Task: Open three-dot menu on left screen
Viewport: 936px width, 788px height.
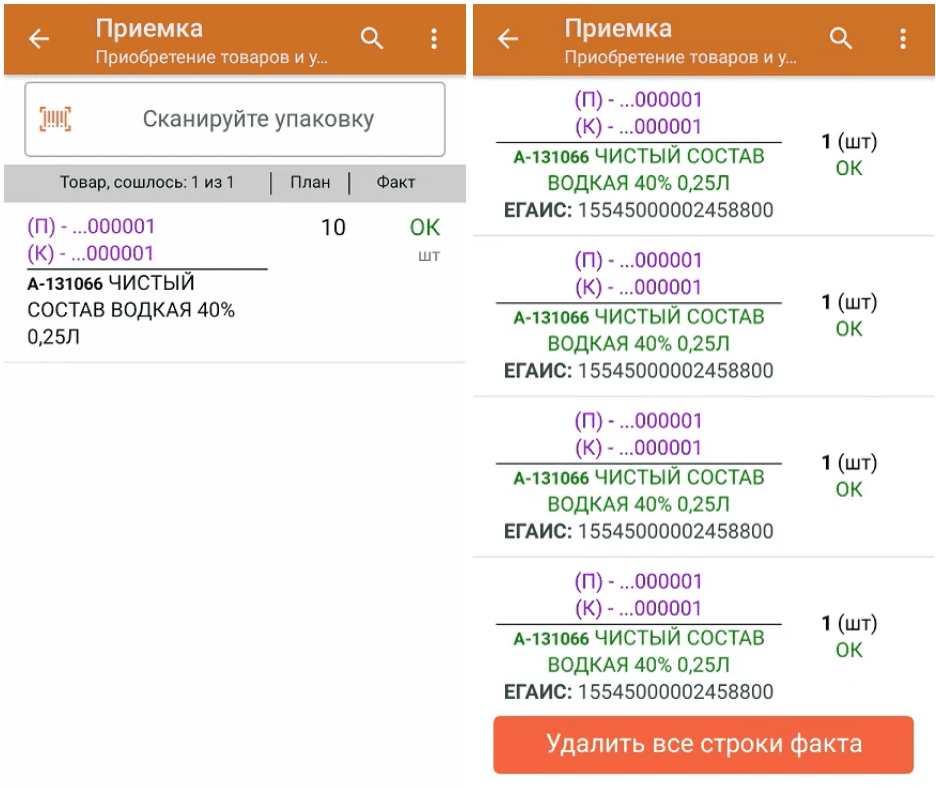Action: 434,39
